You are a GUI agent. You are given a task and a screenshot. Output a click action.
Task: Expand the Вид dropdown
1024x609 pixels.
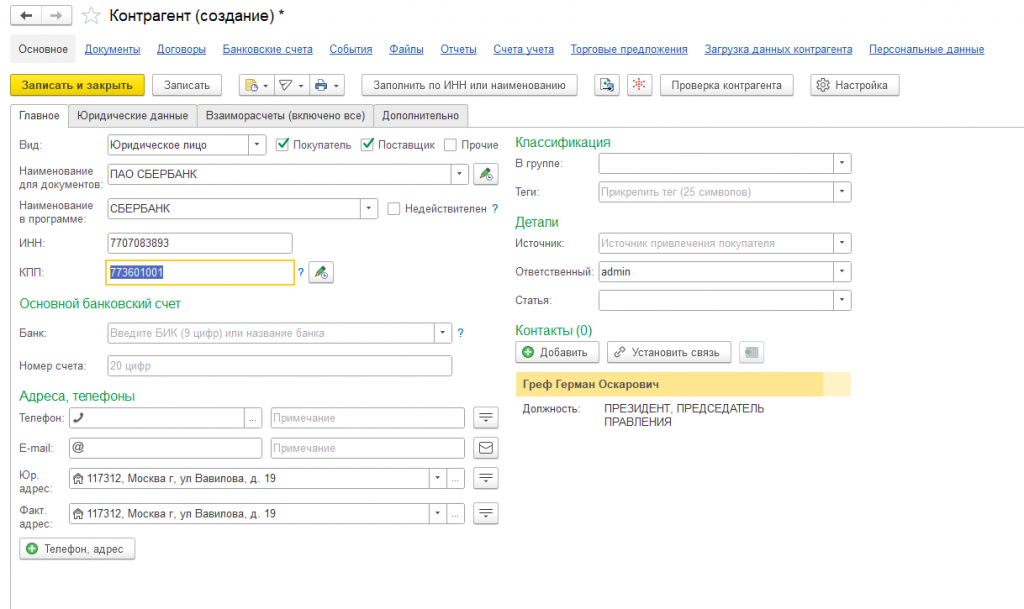point(257,145)
